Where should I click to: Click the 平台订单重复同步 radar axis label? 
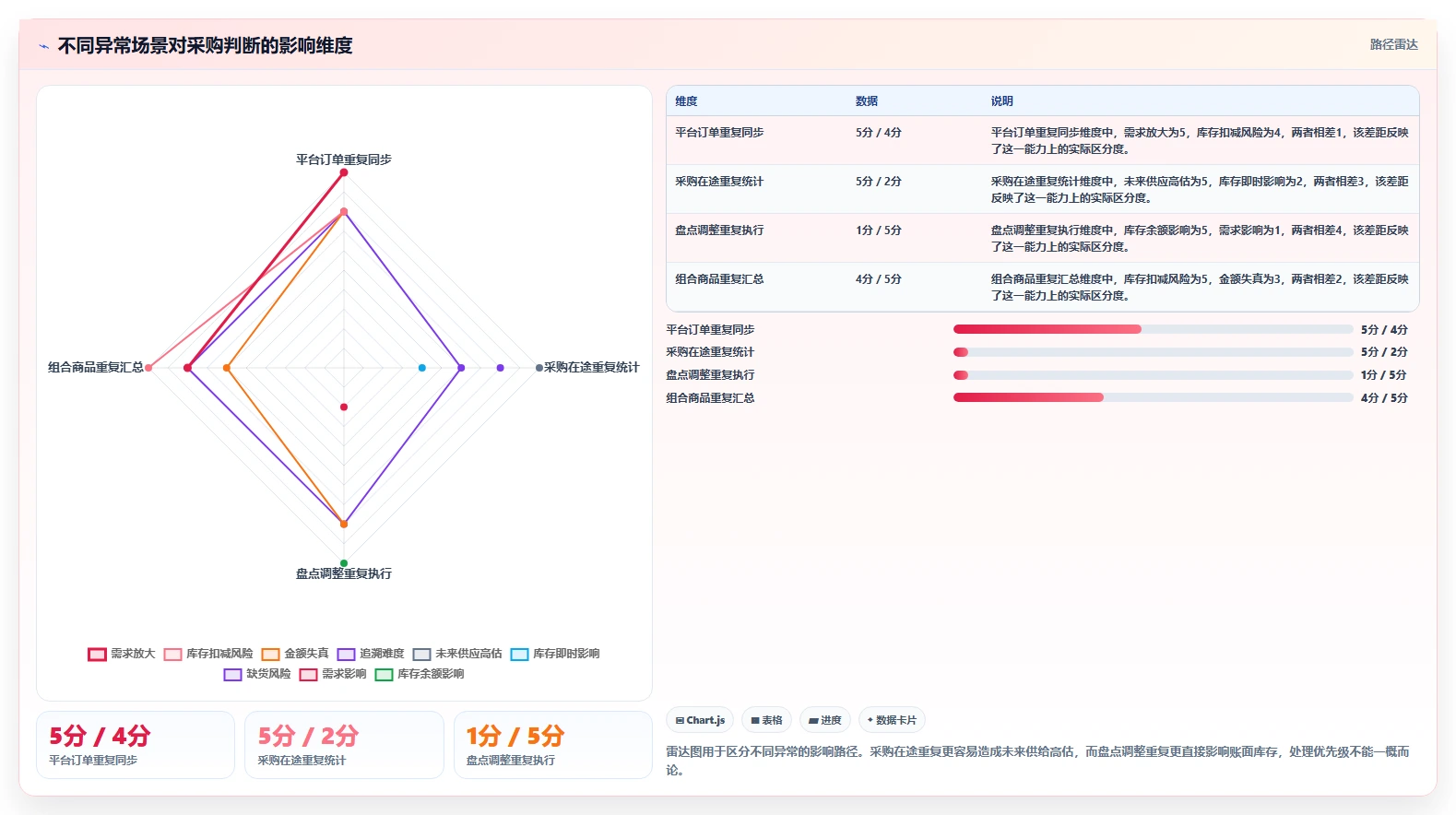click(x=344, y=159)
